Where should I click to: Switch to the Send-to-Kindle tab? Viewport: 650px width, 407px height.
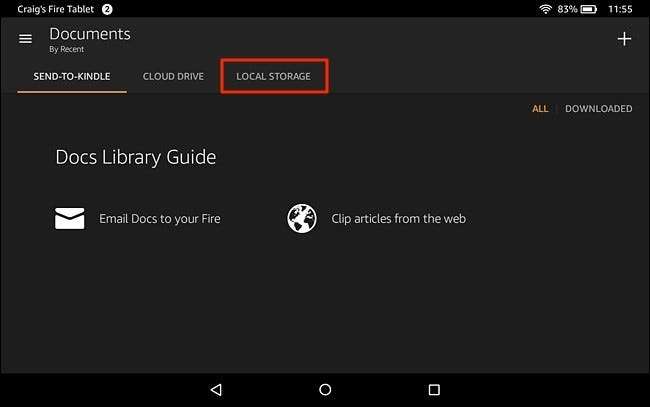pyautogui.click(x=72, y=76)
